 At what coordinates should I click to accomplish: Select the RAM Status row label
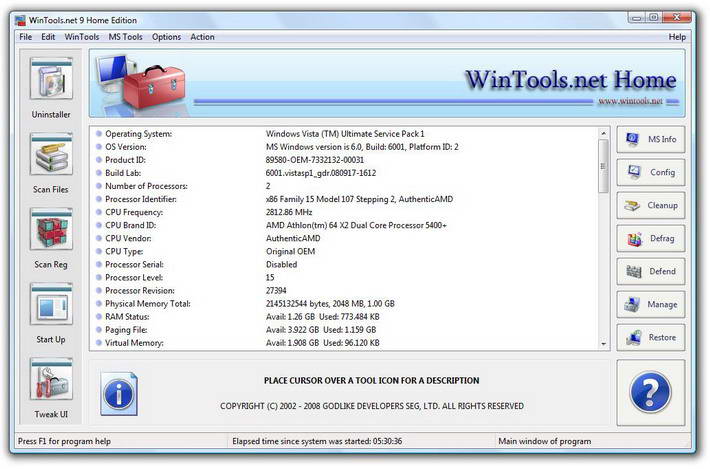pos(127,317)
